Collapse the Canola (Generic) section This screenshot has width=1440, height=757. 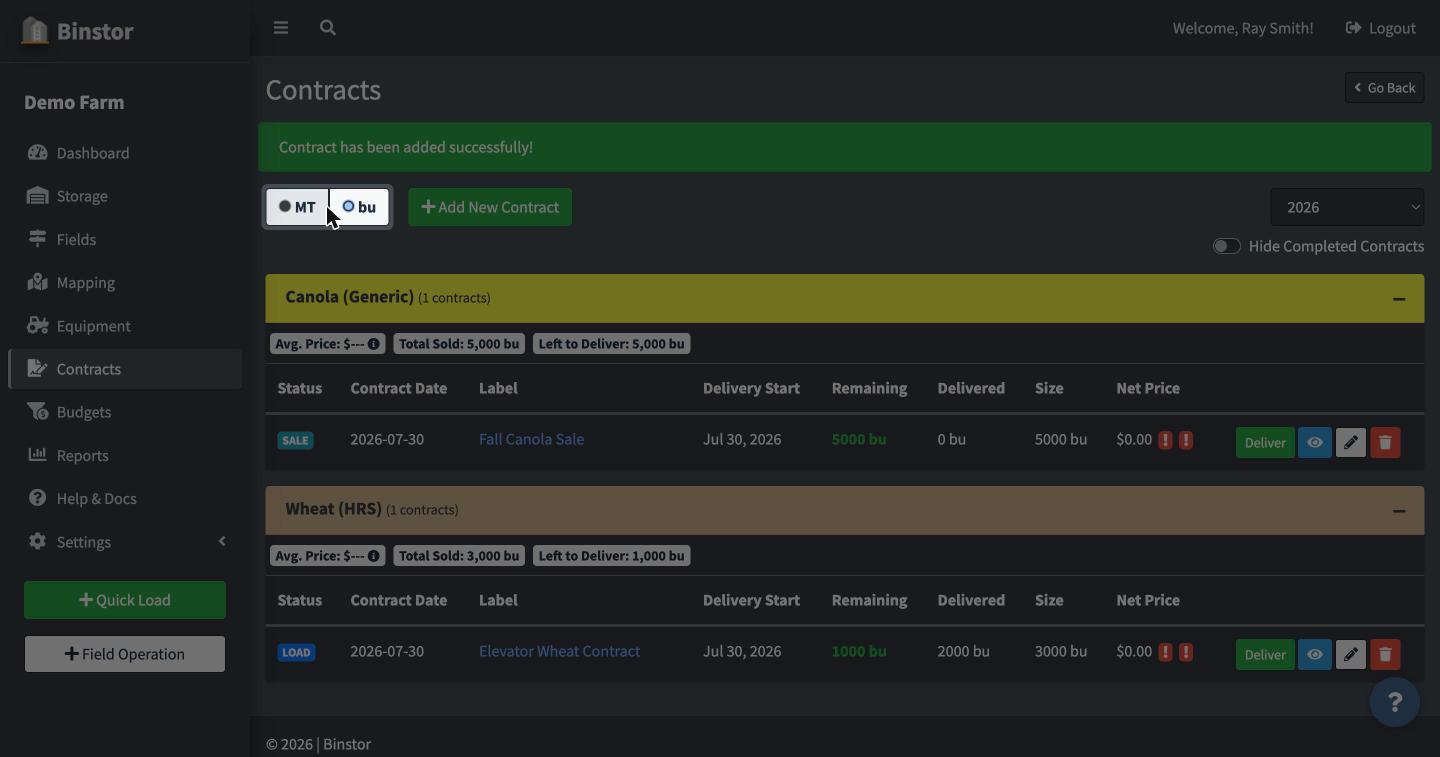point(1399,299)
